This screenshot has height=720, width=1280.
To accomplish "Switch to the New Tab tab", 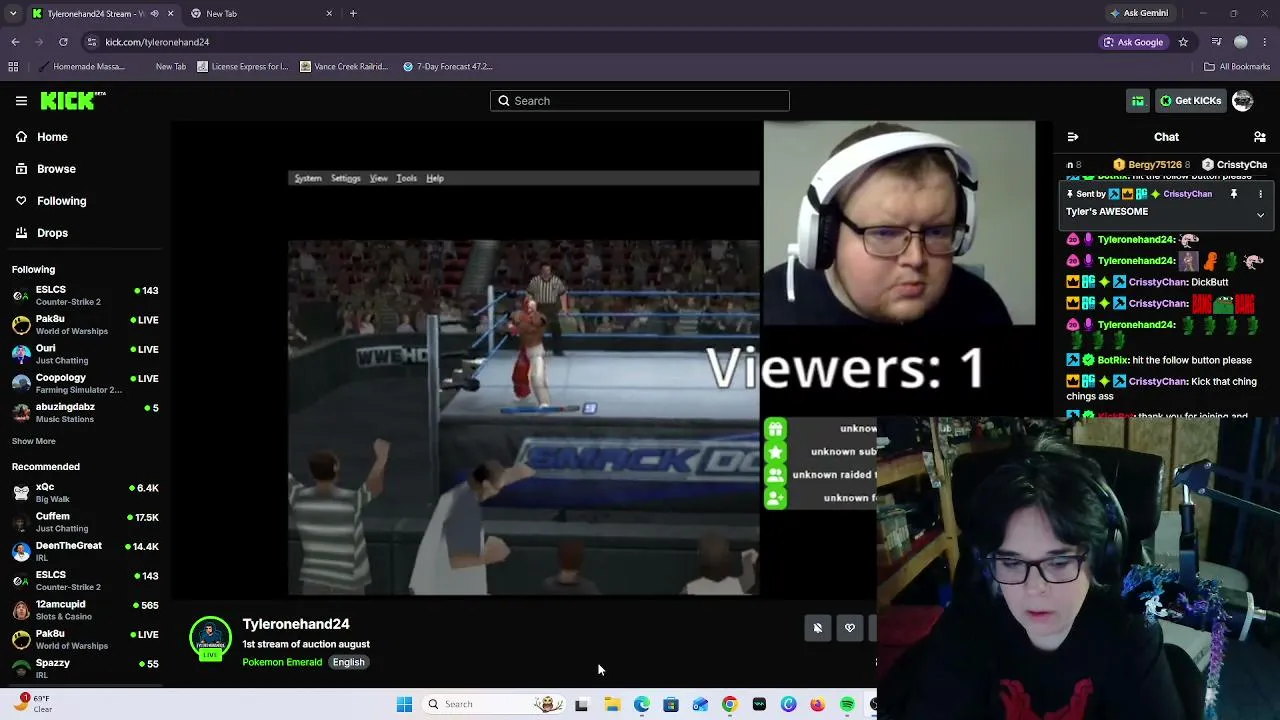I will tap(260, 14).
